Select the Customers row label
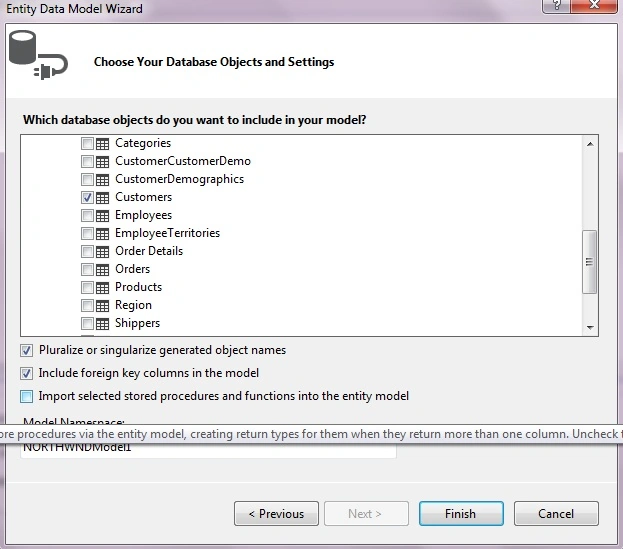Image resolution: width=623 pixels, height=549 pixels. [x=143, y=197]
